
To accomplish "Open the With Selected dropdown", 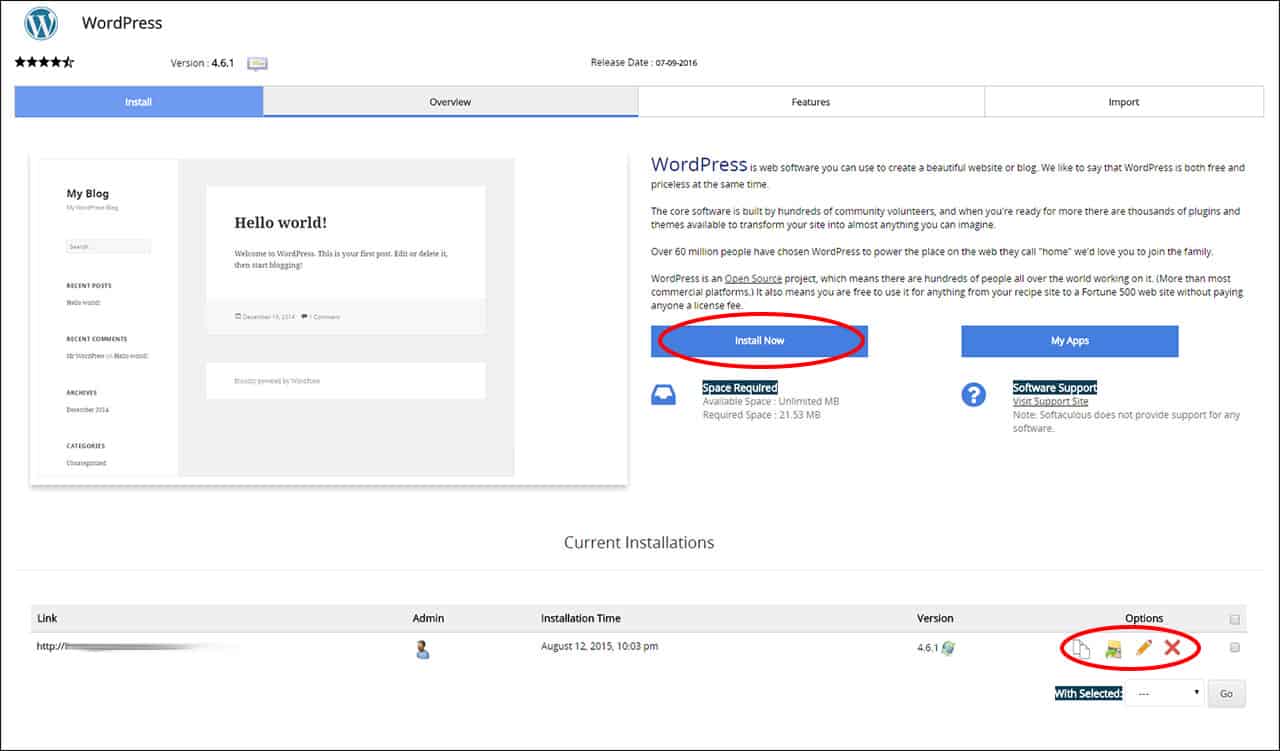I will tap(1164, 693).
